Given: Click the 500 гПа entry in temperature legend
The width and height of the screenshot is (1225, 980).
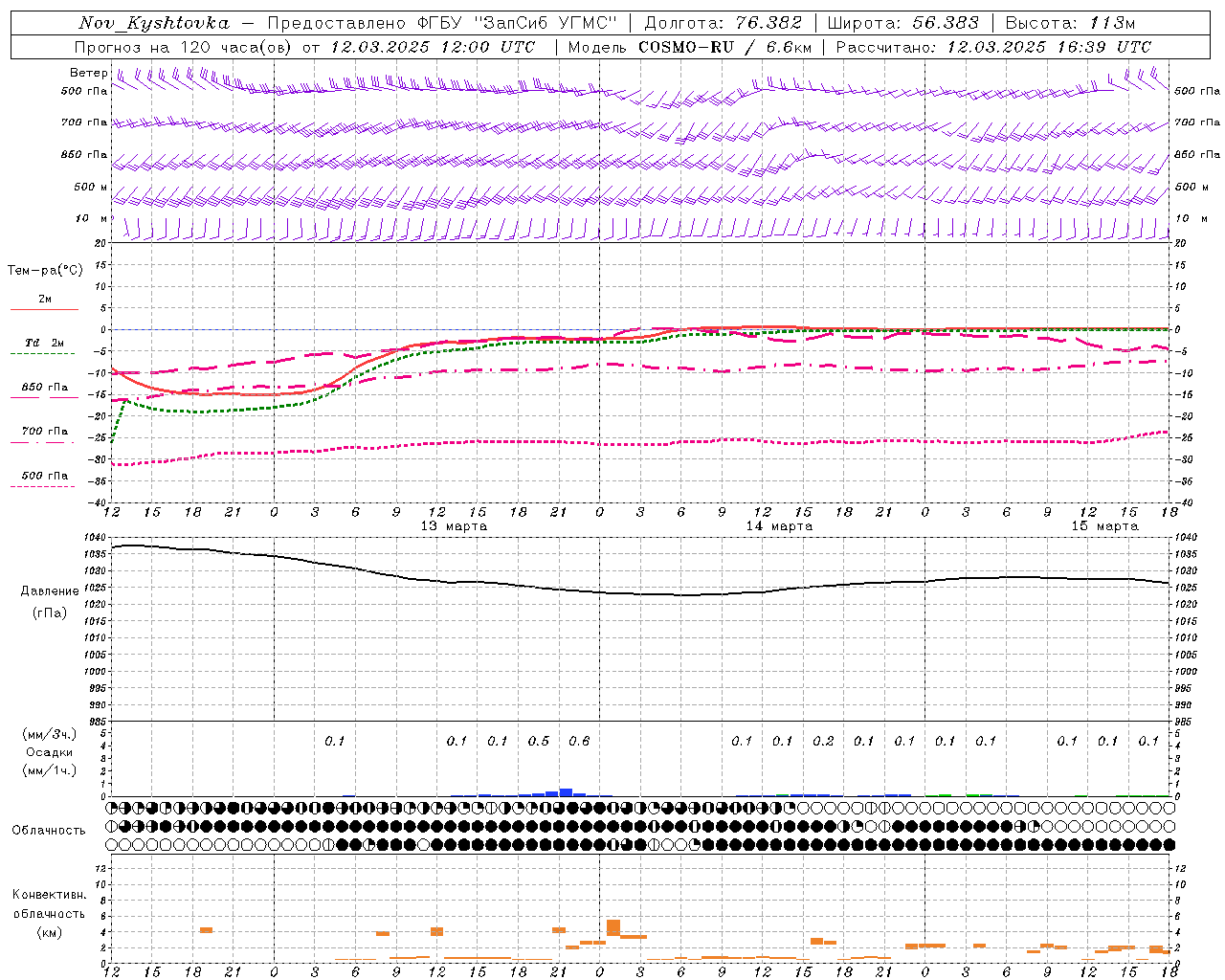Looking at the screenshot, I should tap(44, 476).
